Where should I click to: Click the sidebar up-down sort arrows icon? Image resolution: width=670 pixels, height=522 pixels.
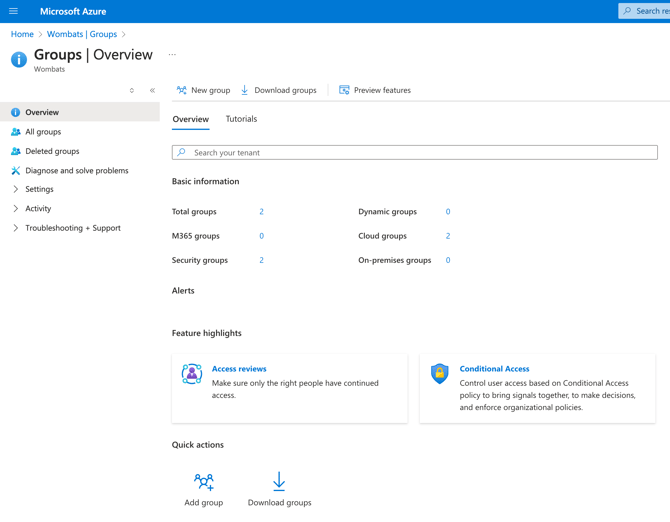(132, 90)
